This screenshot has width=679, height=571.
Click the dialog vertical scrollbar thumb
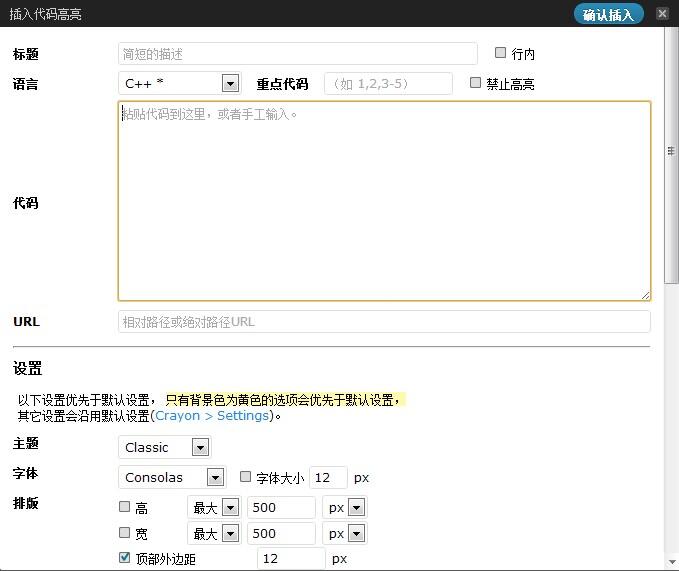click(x=671, y=155)
